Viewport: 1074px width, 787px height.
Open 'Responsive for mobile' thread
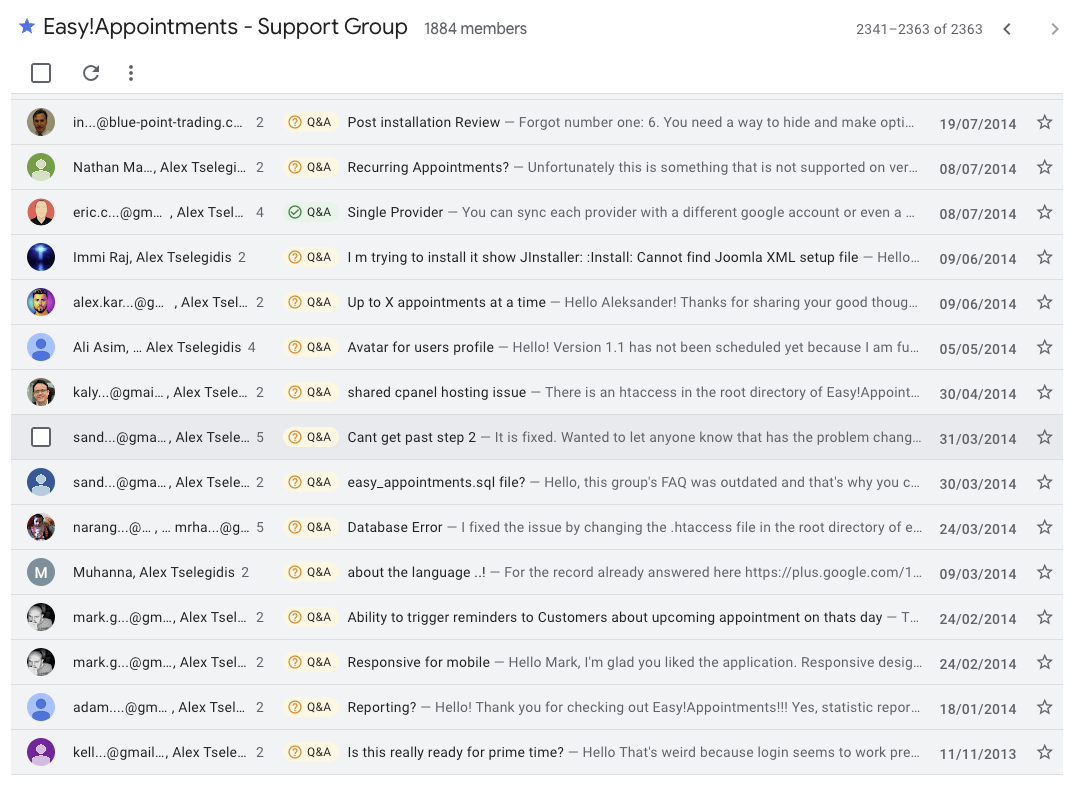click(418, 662)
